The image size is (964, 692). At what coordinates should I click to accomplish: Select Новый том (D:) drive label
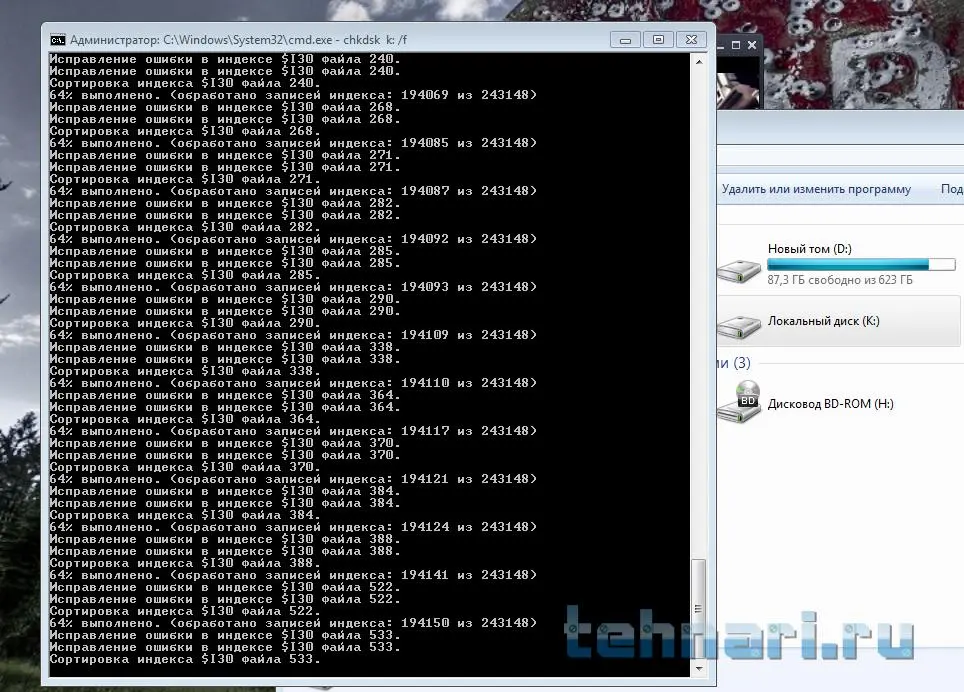pos(810,249)
